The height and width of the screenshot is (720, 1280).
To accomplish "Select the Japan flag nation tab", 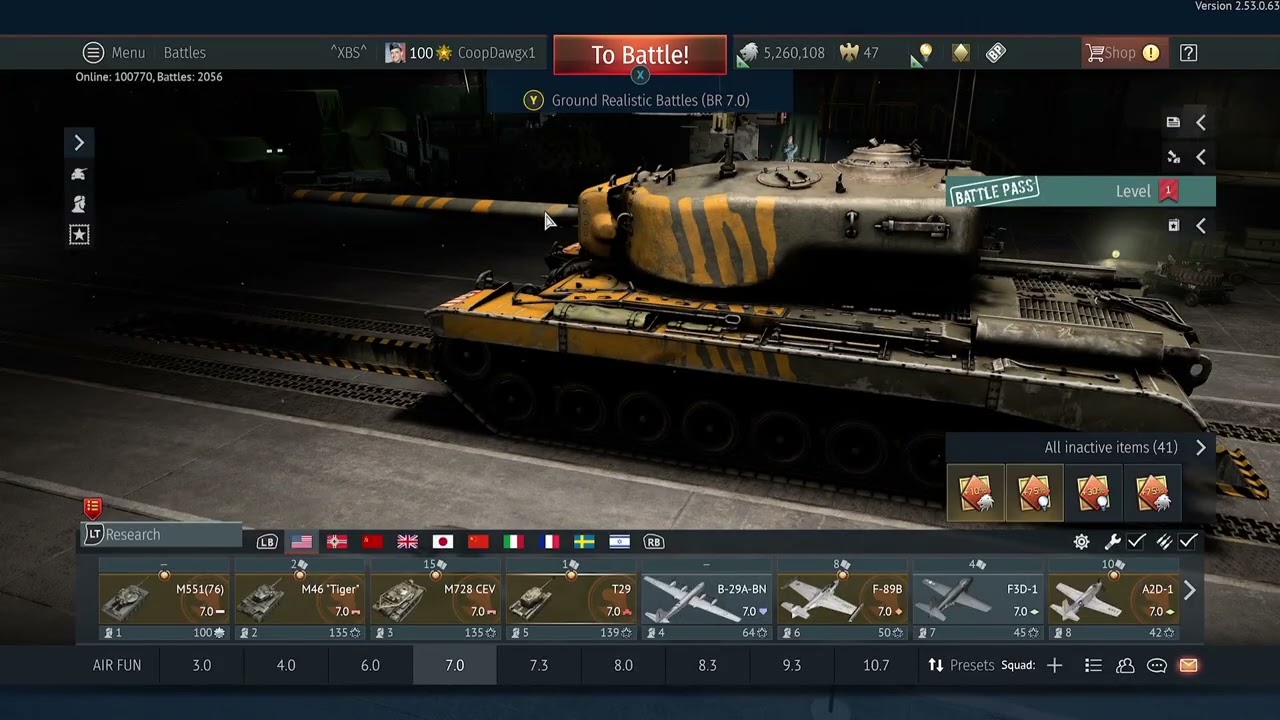I will pyautogui.click(x=443, y=542).
